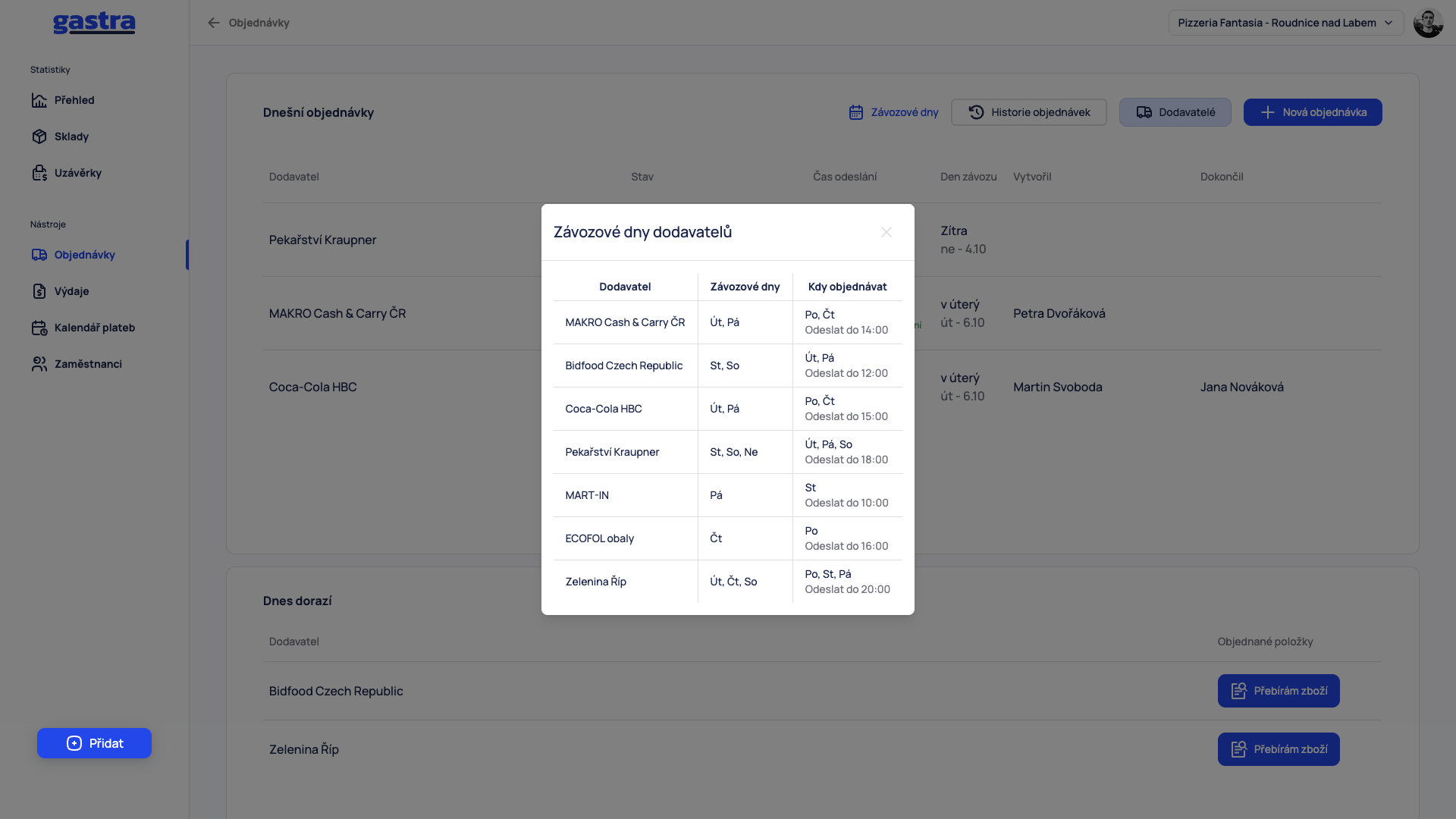Screen dimensions: 1456x819
Task: Click the Sklady box icon
Action: pyautogui.click(x=39, y=136)
